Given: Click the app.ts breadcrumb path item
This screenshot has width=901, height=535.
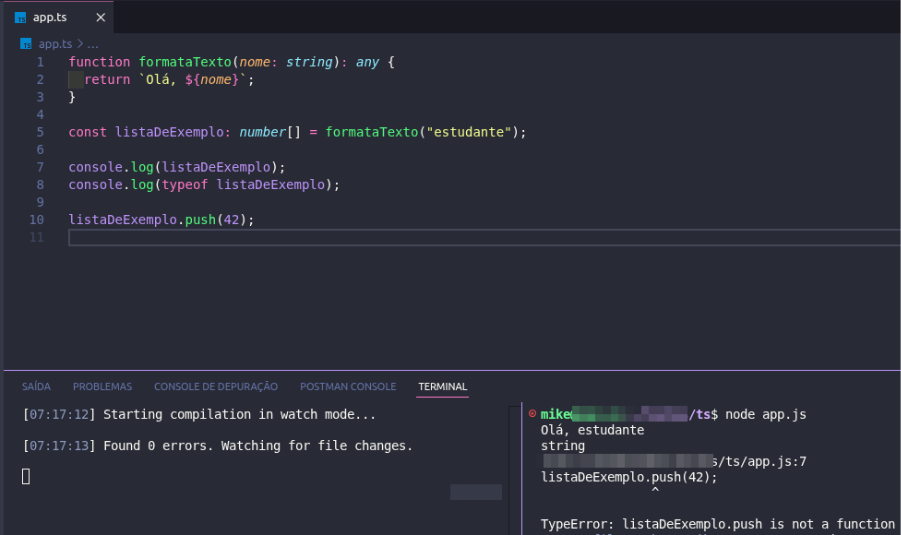Looking at the screenshot, I should click(x=55, y=44).
